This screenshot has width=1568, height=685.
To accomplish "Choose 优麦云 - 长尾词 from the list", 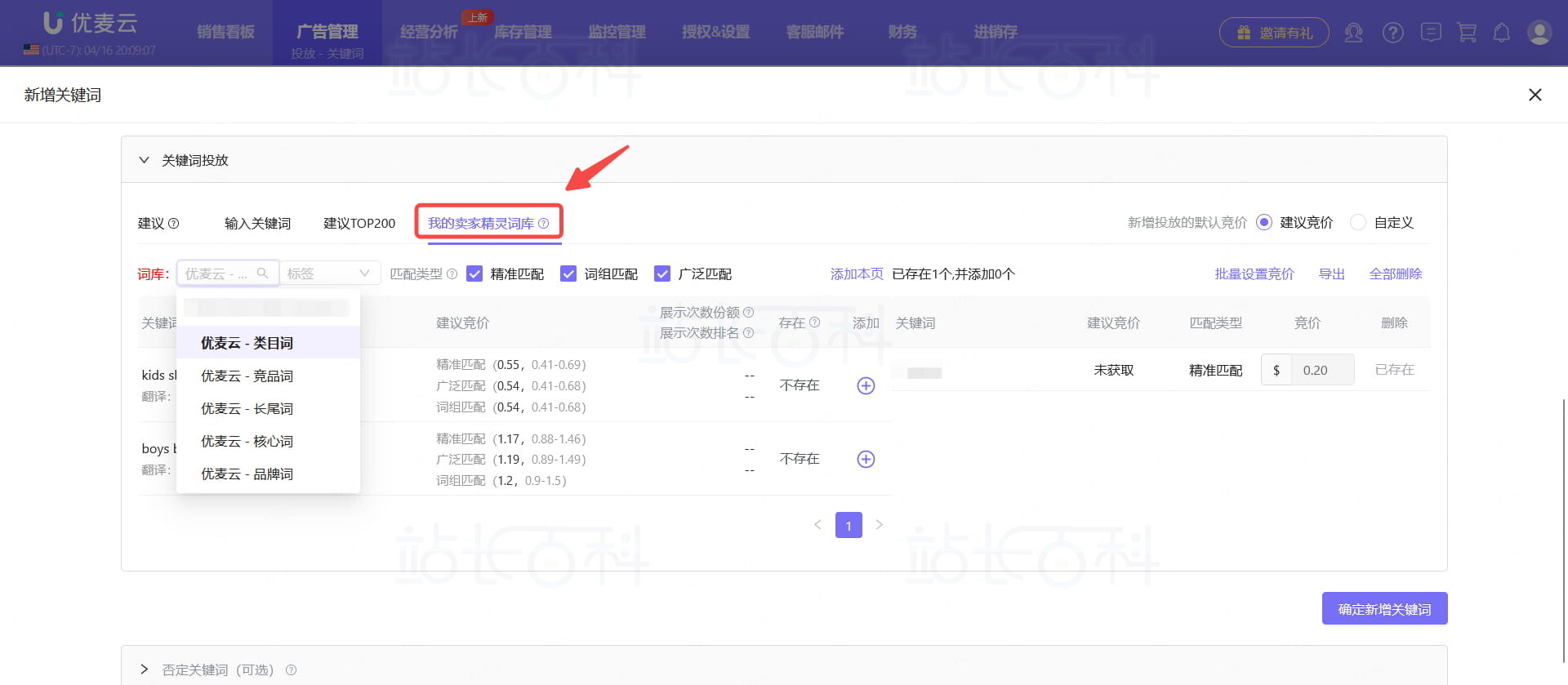I will coord(247,408).
